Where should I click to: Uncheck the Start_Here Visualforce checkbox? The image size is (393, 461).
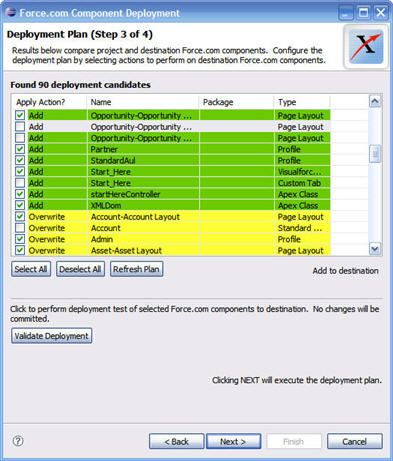pos(20,172)
